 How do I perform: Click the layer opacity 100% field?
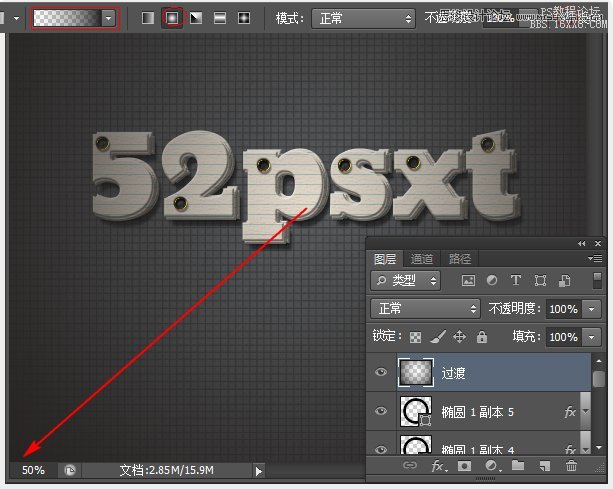click(x=563, y=309)
